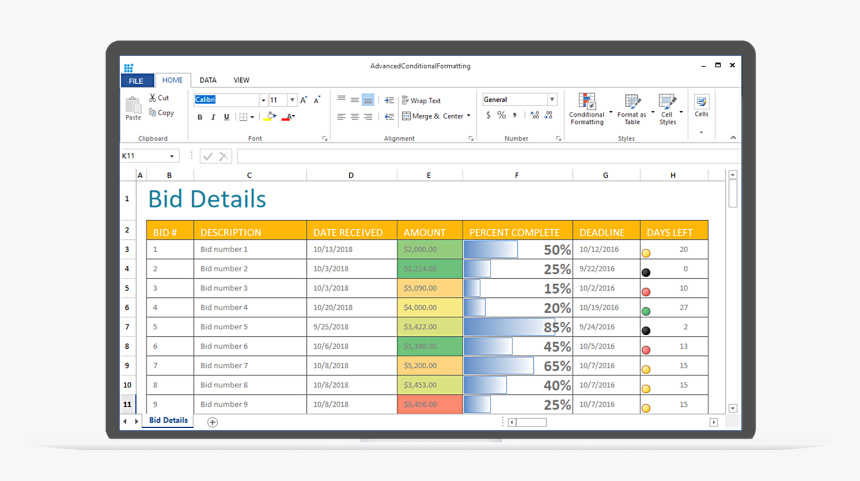Toggle Bold formatting
Image resolution: width=860 pixels, height=481 pixels.
click(x=200, y=117)
